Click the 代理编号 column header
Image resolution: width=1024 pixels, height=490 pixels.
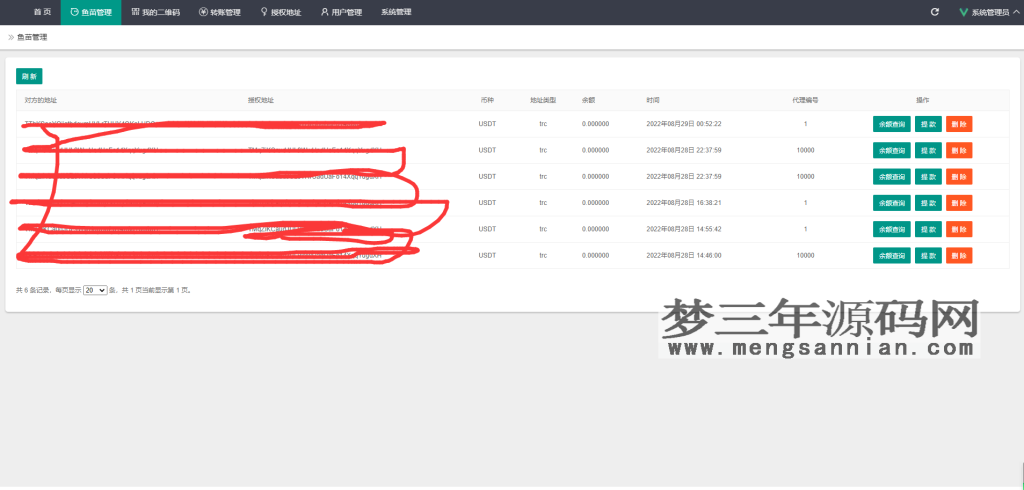click(805, 101)
